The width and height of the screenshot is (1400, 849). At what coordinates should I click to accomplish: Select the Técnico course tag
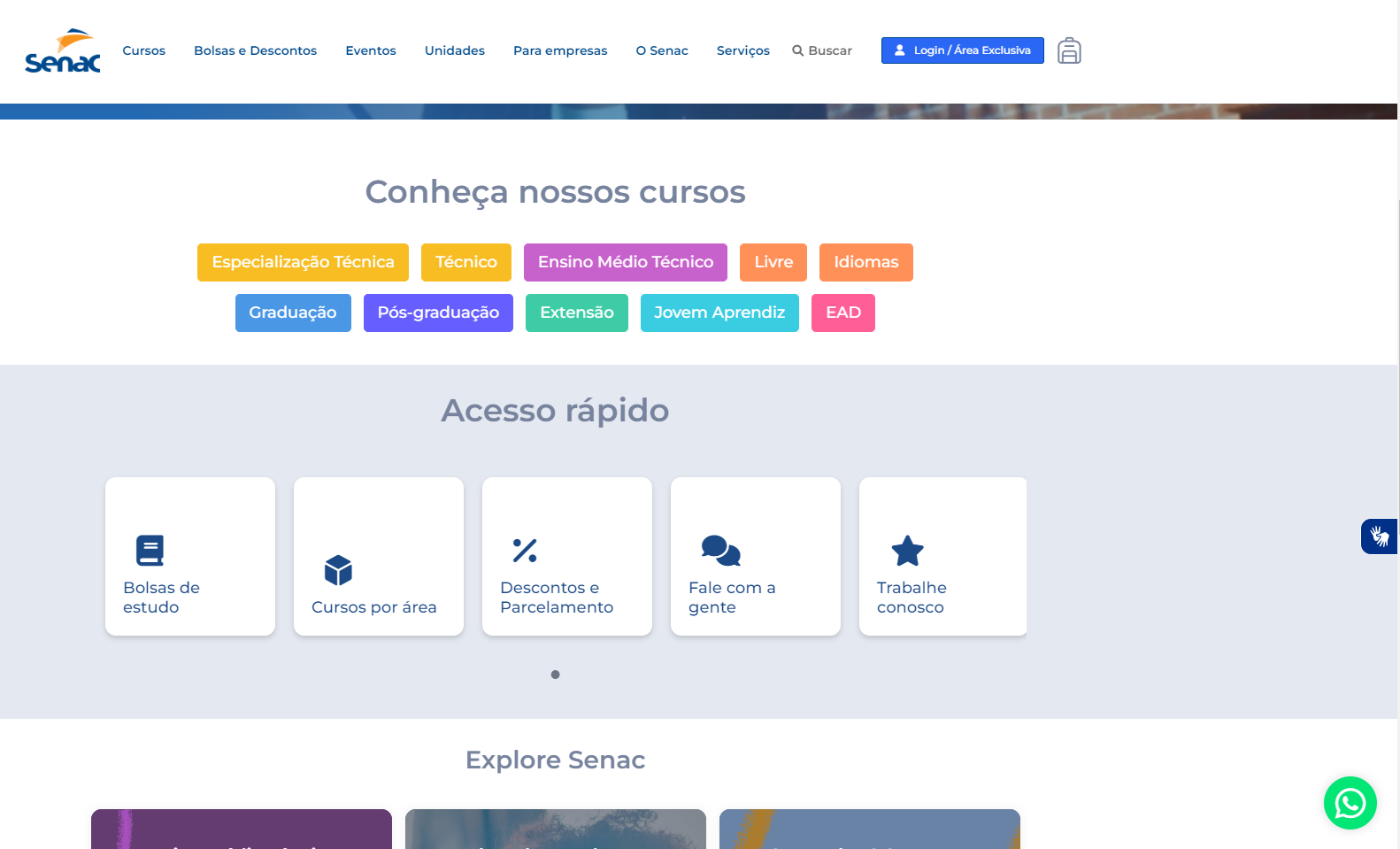pyautogui.click(x=466, y=262)
